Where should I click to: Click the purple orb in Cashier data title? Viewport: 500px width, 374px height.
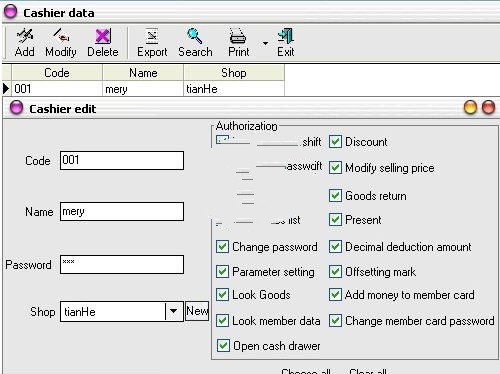coord(10,12)
